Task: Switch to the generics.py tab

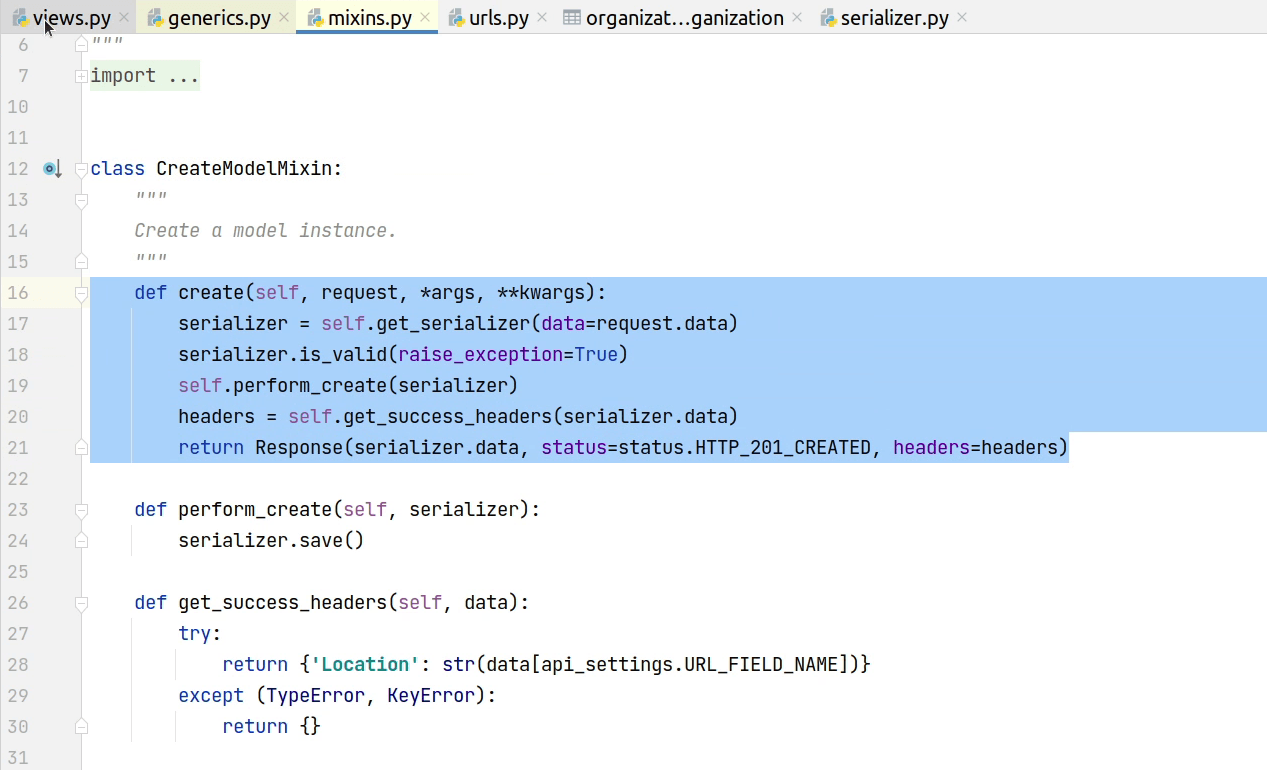Action: pos(218,18)
